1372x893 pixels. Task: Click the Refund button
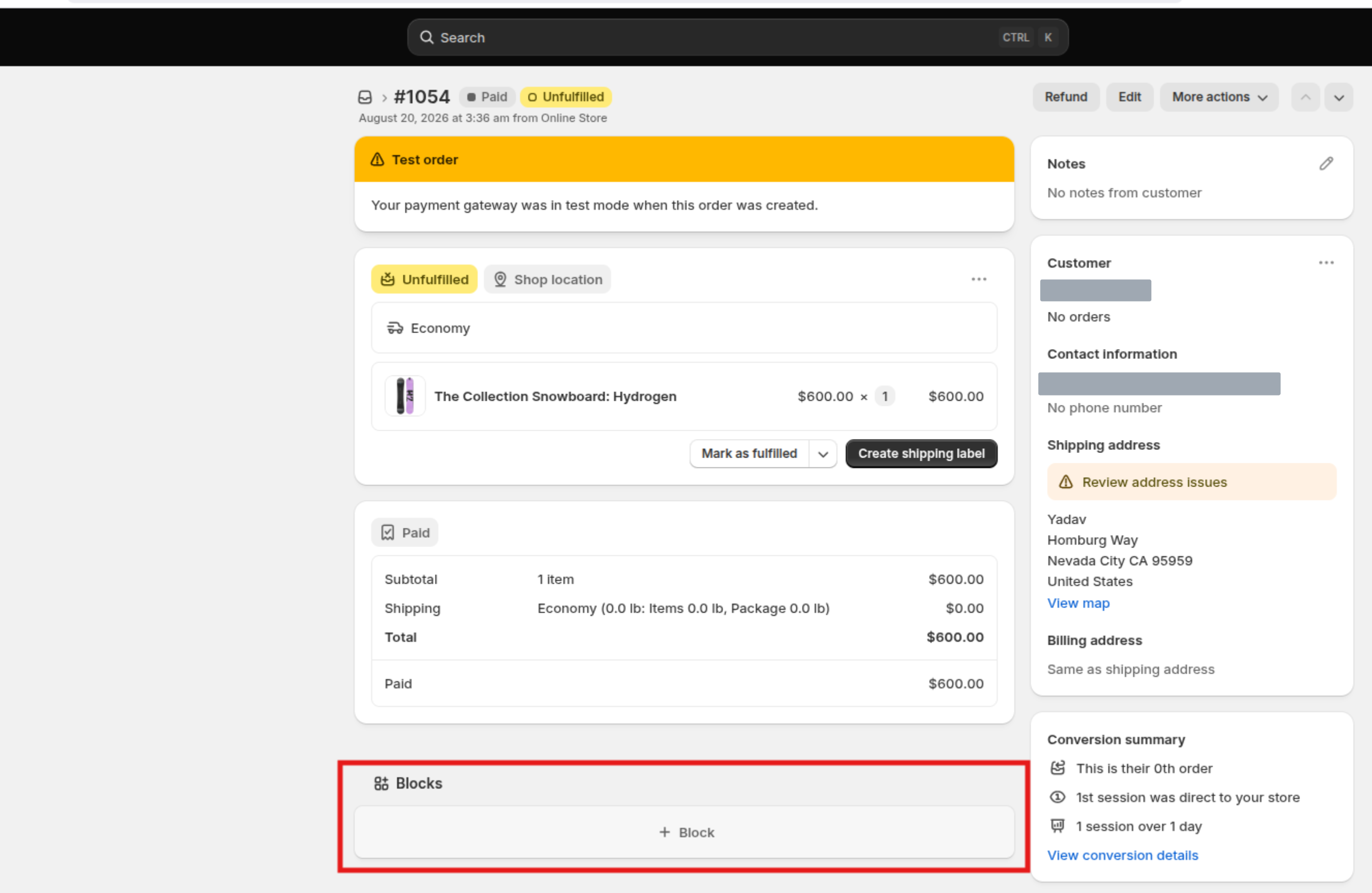point(1065,97)
